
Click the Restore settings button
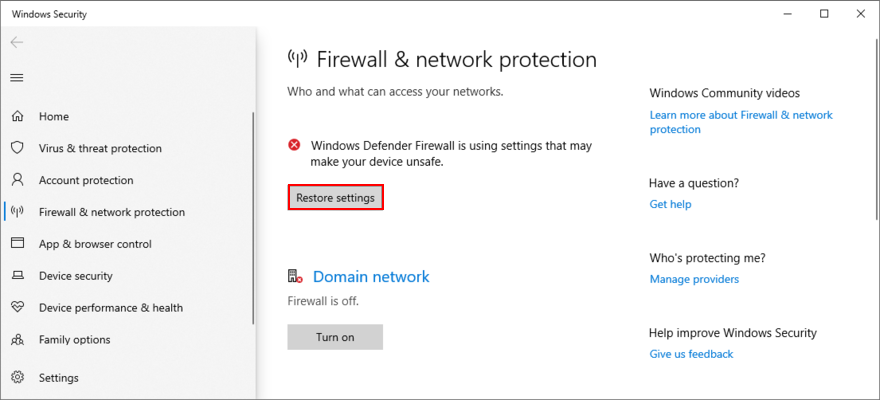click(335, 197)
